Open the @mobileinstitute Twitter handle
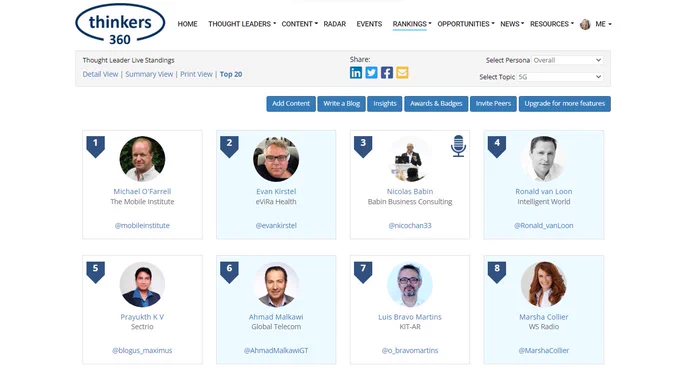This screenshot has height=380, width=680. coord(142,226)
